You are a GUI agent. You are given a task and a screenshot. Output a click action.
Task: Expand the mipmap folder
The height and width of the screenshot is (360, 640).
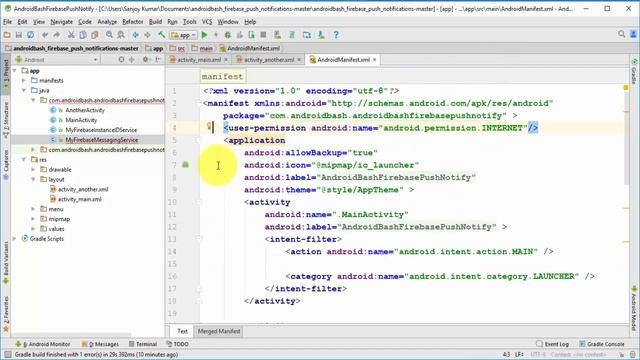(33, 219)
